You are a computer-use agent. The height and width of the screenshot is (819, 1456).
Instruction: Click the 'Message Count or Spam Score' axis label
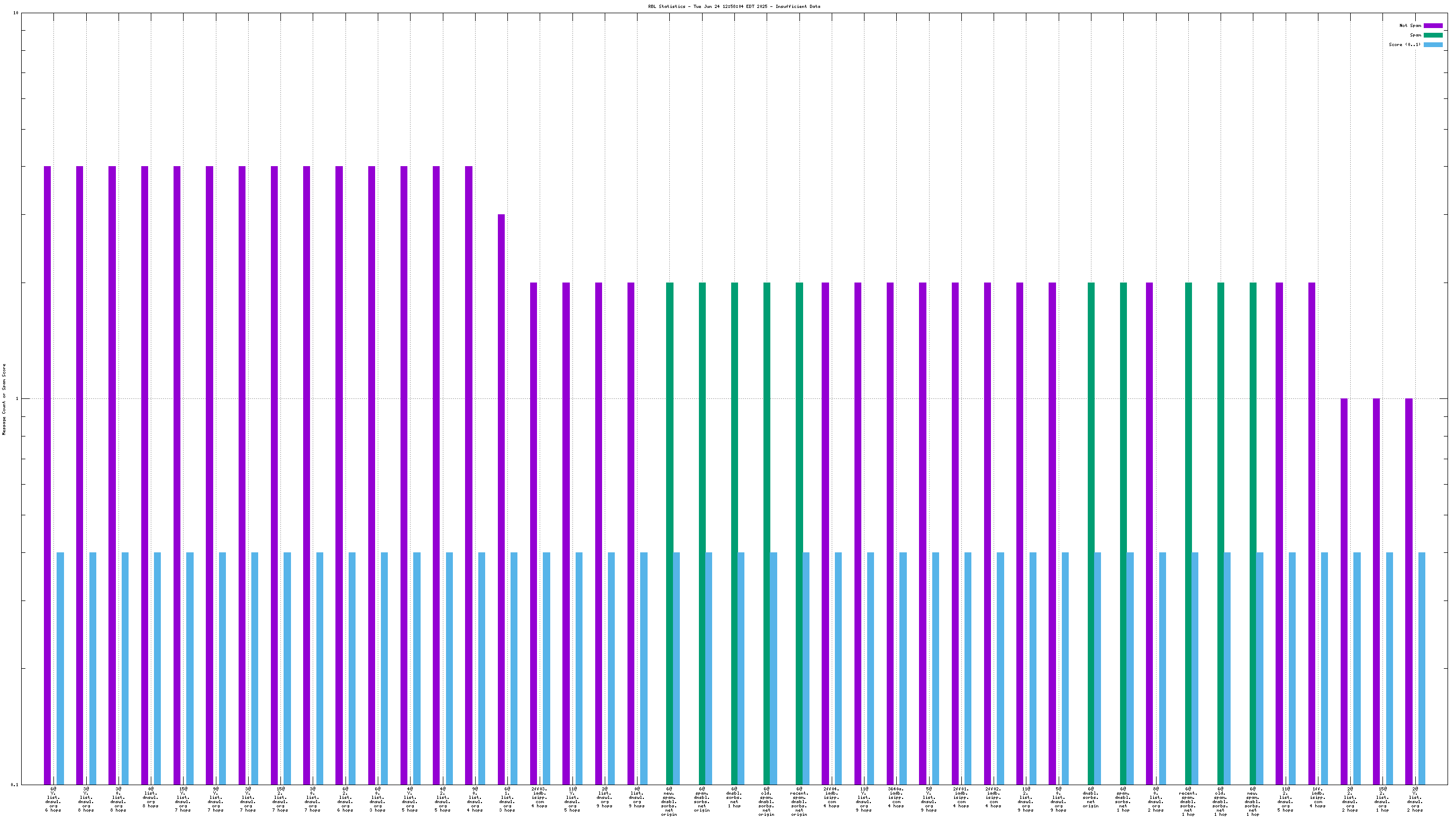tap(4, 399)
